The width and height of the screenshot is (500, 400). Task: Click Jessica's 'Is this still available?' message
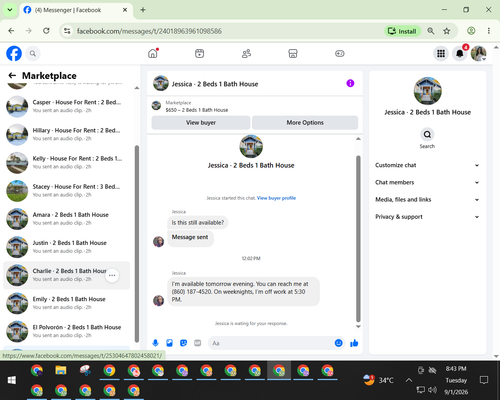tap(198, 222)
